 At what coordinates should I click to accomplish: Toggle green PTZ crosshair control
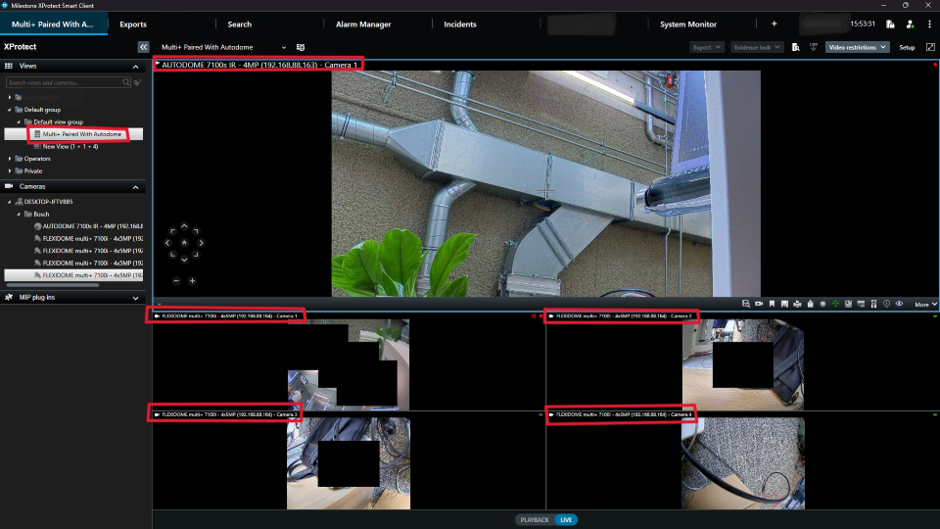point(835,303)
